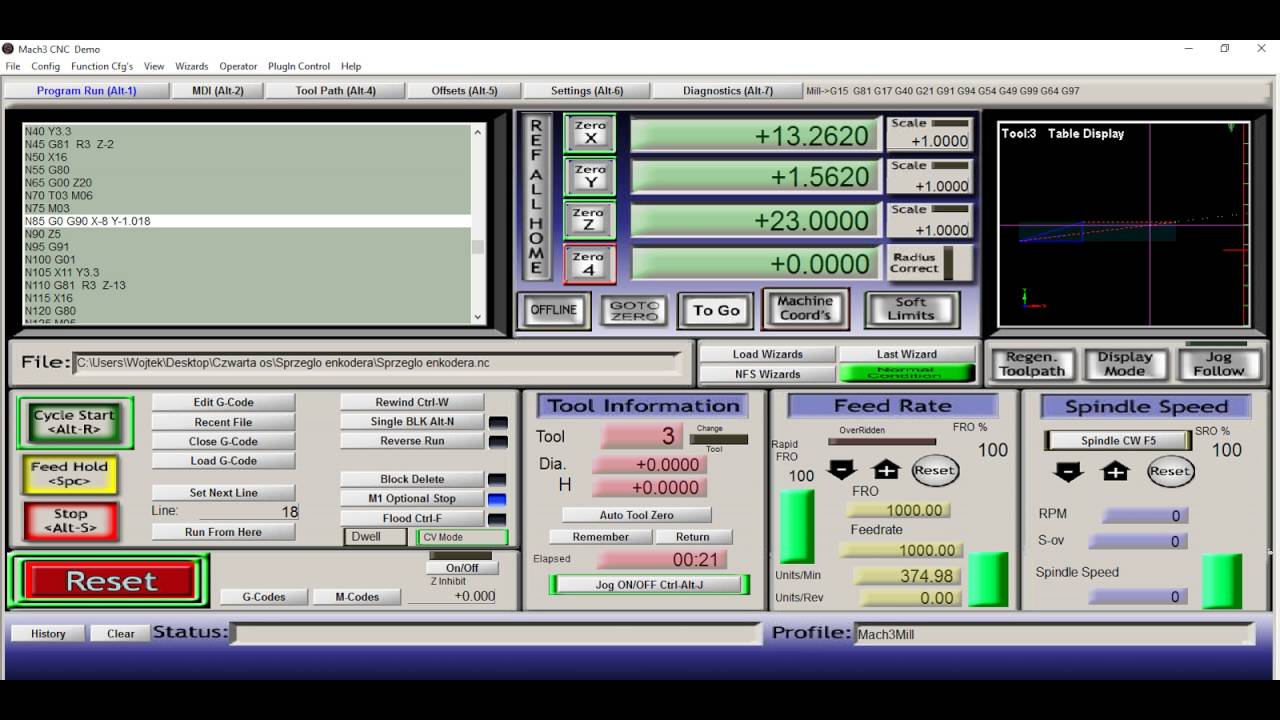Click the Zero Y axis button
This screenshot has width=1280, height=720.
point(590,177)
